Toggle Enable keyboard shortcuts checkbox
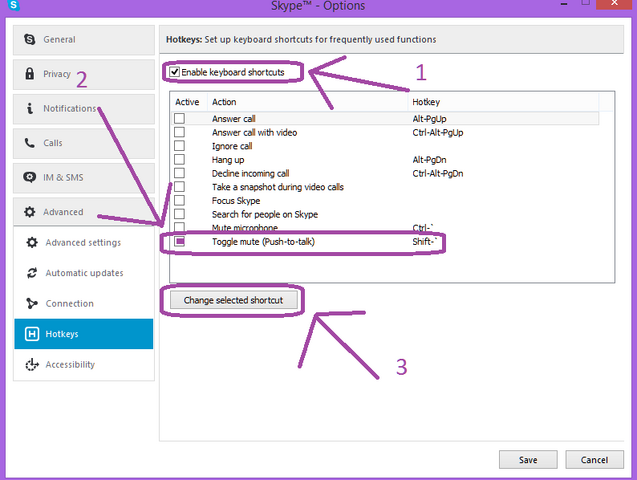This screenshot has width=637, height=480. pyautogui.click(x=174, y=72)
